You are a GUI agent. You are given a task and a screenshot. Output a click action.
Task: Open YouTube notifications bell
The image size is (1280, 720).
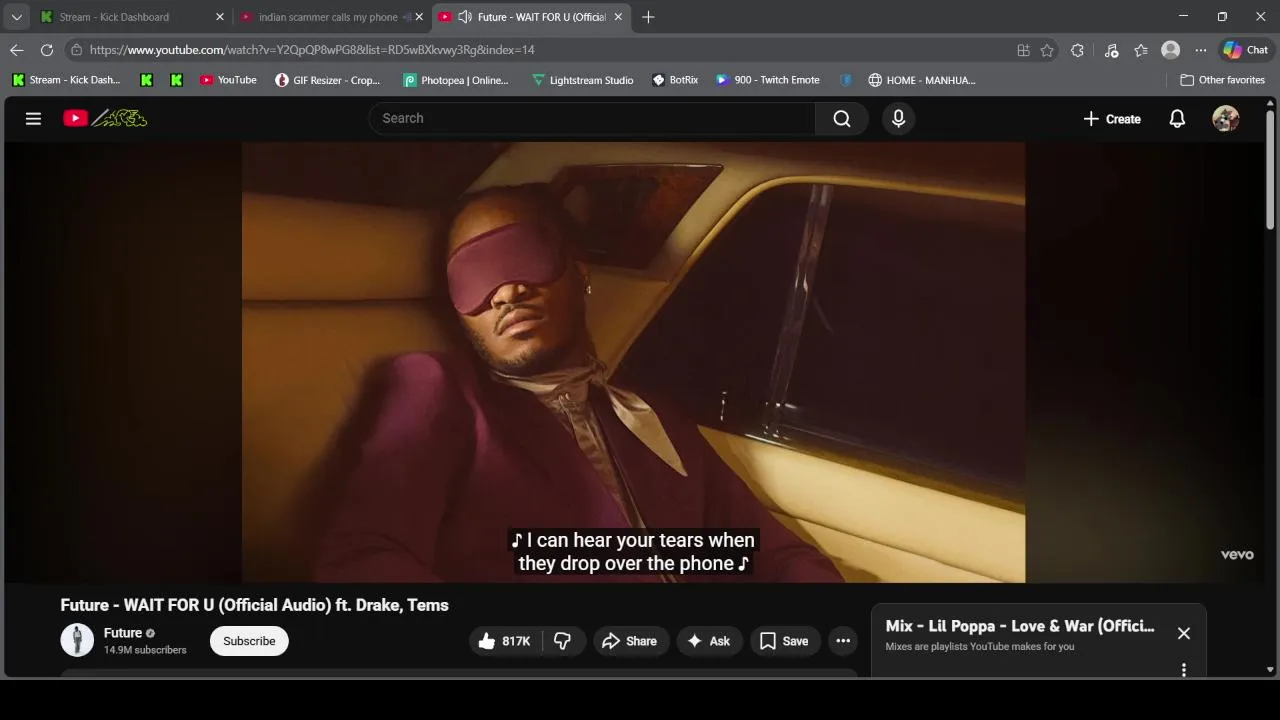coord(1177,118)
